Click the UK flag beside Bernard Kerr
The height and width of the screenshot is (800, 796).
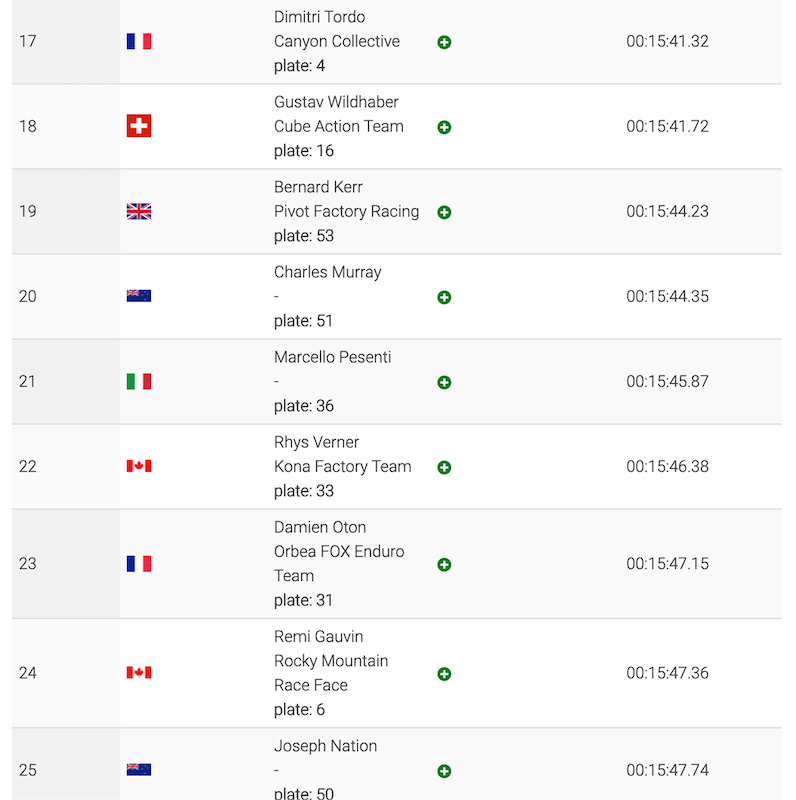coord(139,211)
